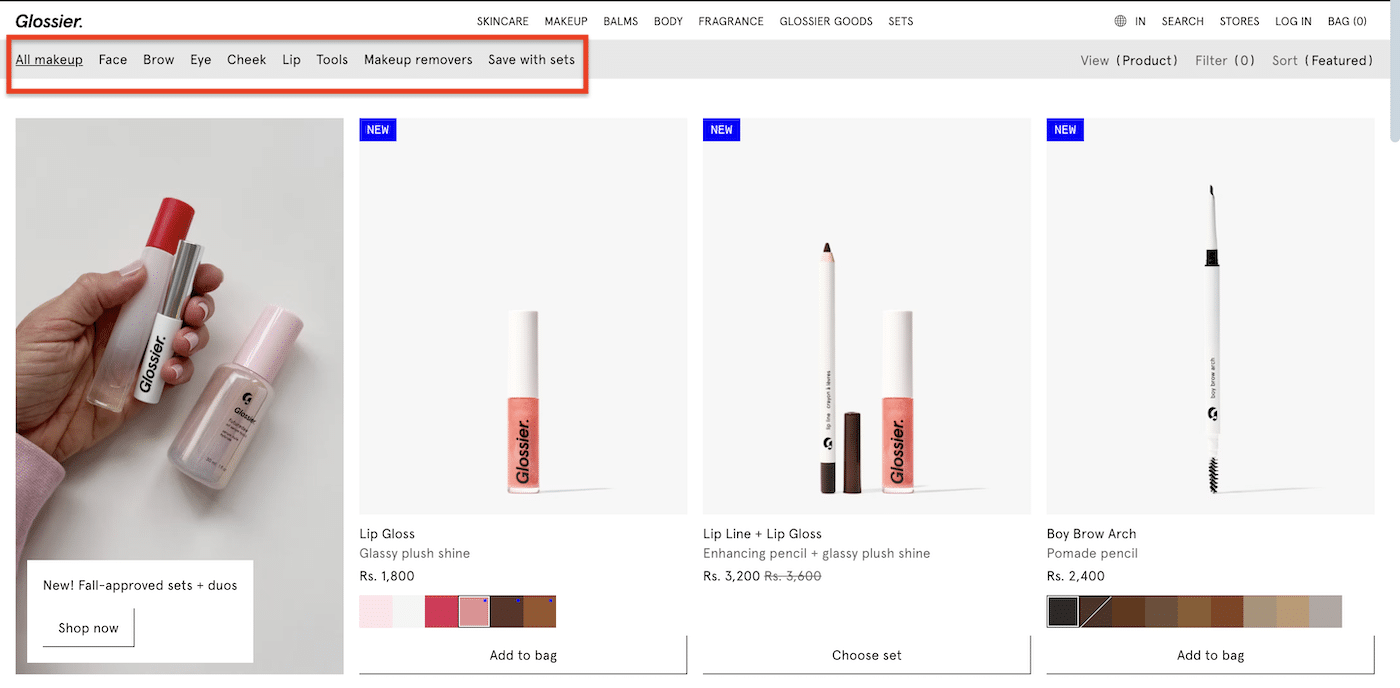Open the Sort Featured dropdown
The image size is (1400, 688).
point(1322,60)
